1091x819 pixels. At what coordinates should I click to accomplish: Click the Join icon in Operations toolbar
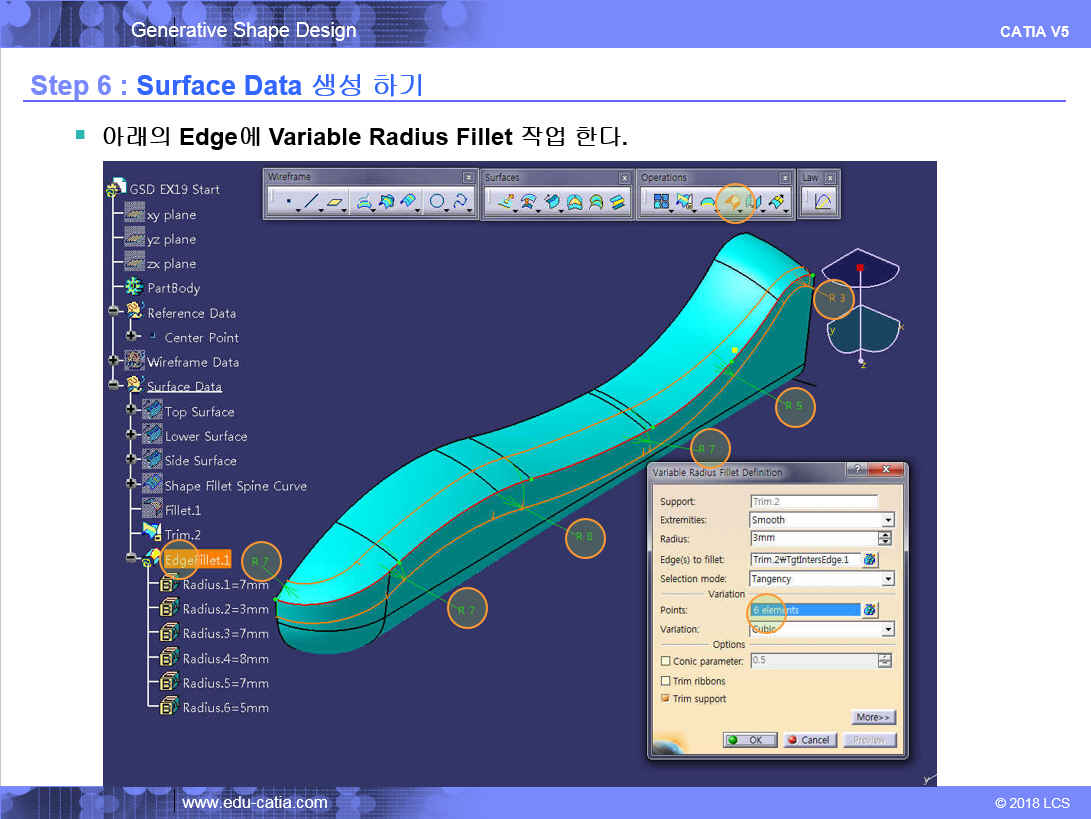[661, 202]
